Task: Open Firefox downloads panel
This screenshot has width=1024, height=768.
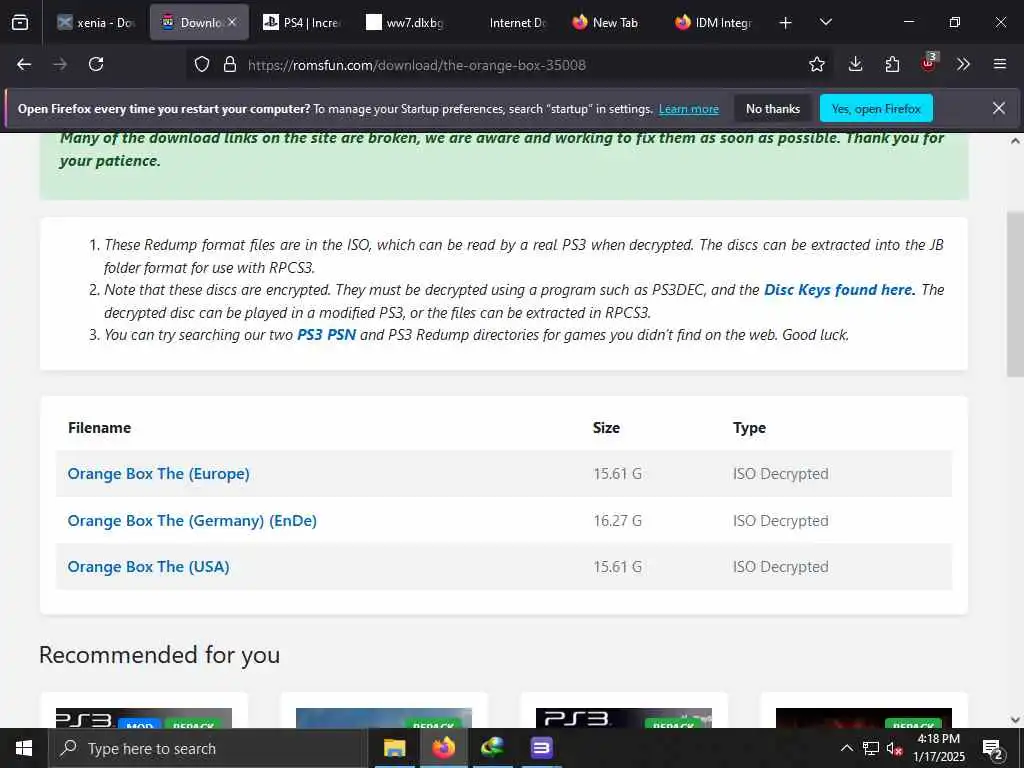Action: 856,64
